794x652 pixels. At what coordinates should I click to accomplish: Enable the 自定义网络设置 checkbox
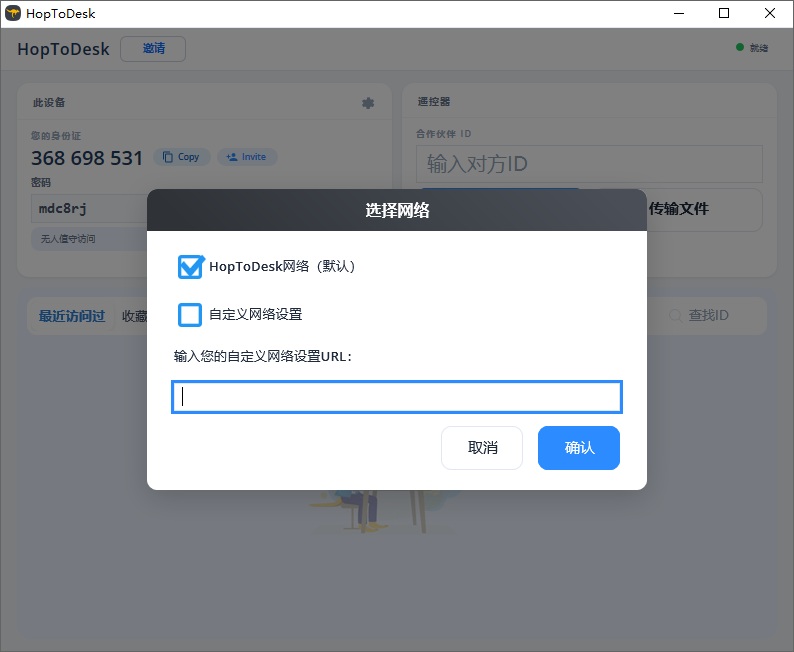(190, 315)
